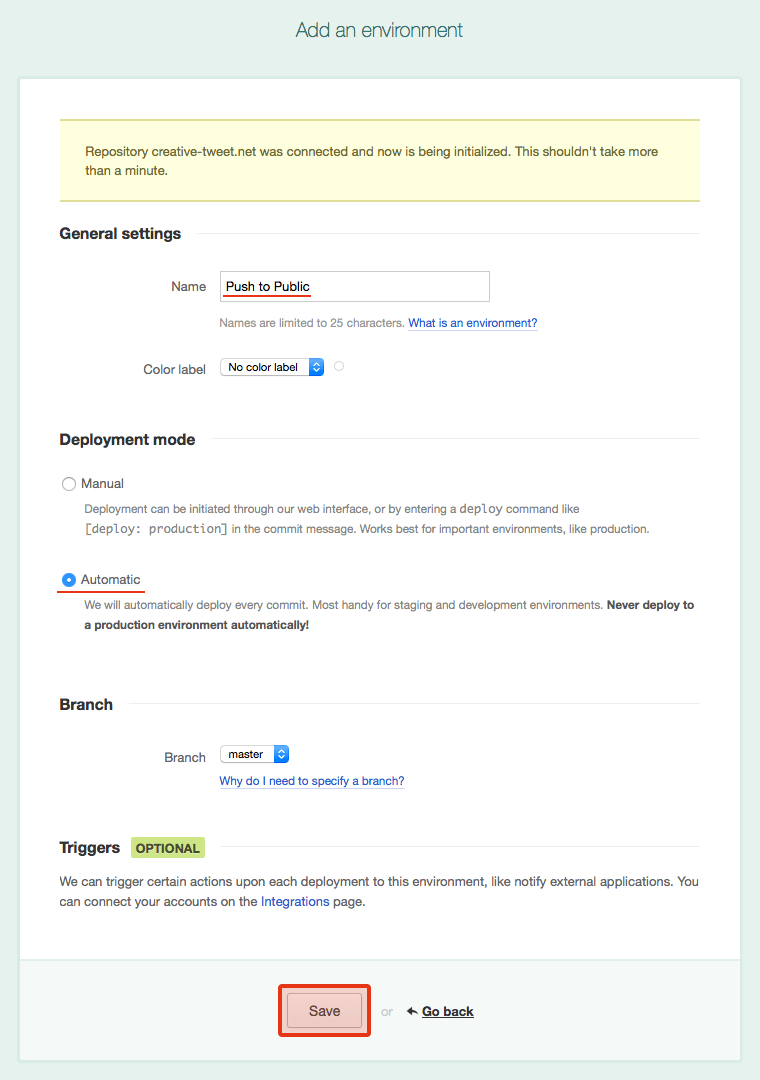The height and width of the screenshot is (1080, 760).
Task: Click the 'Color label' field label
Action: pos(174,369)
